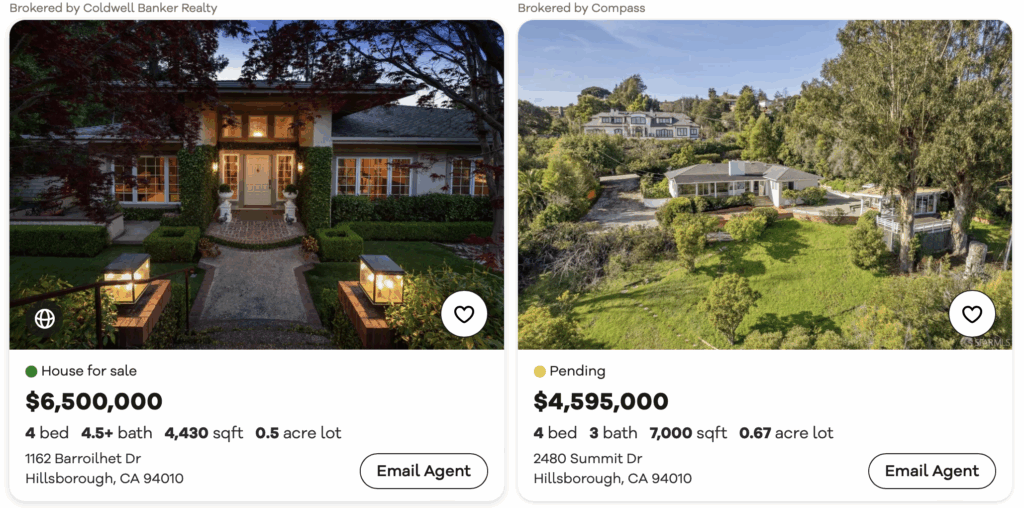Click the 4.5+ bath detail
The image size is (1024, 508).
click(117, 433)
